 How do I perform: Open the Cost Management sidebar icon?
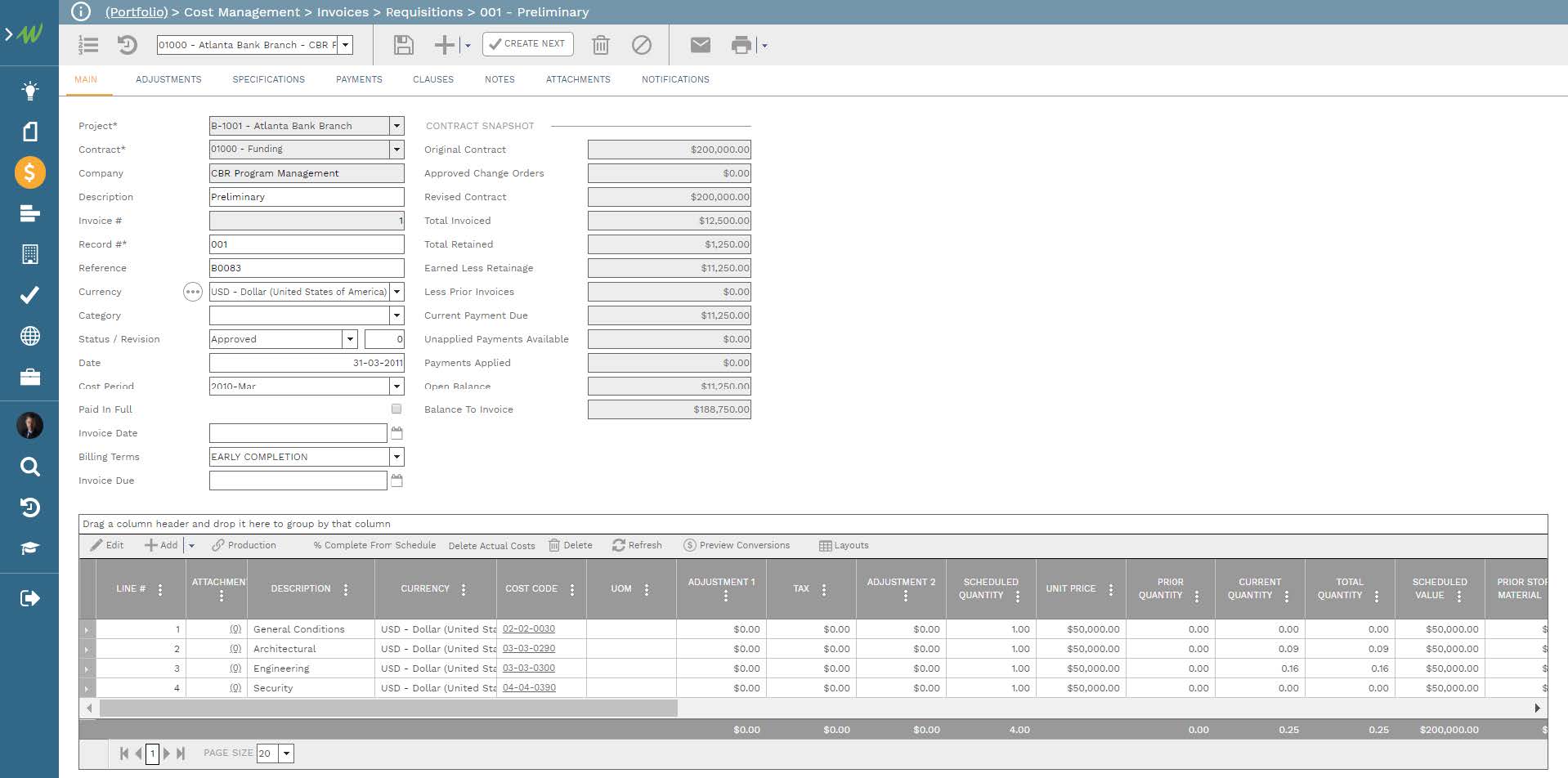click(29, 172)
